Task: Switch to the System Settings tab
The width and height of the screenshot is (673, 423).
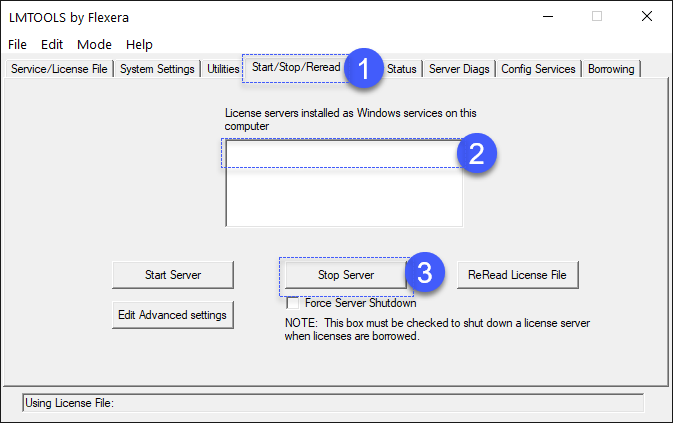Action: tap(157, 69)
